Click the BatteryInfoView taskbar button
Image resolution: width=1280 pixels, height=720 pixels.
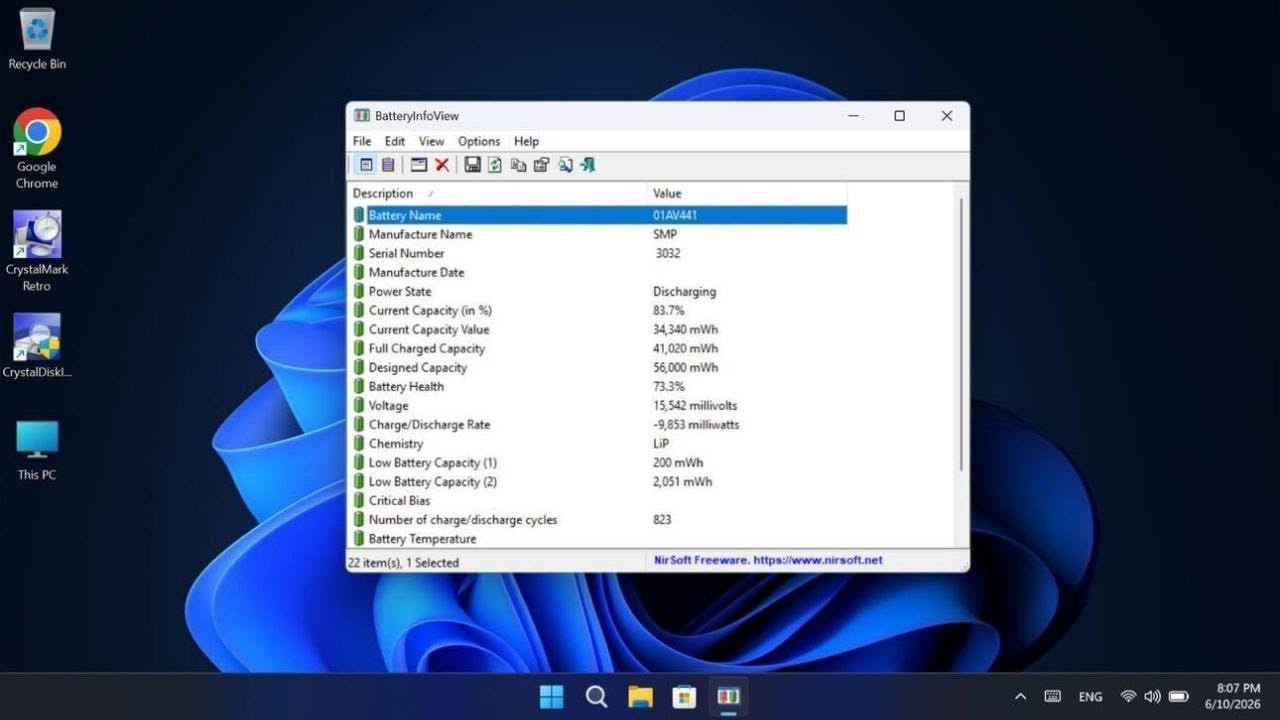[729, 696]
